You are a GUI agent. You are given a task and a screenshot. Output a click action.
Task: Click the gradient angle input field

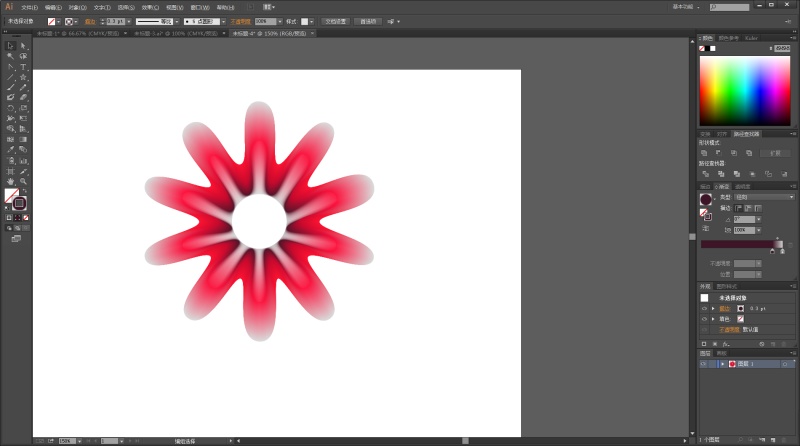744,218
